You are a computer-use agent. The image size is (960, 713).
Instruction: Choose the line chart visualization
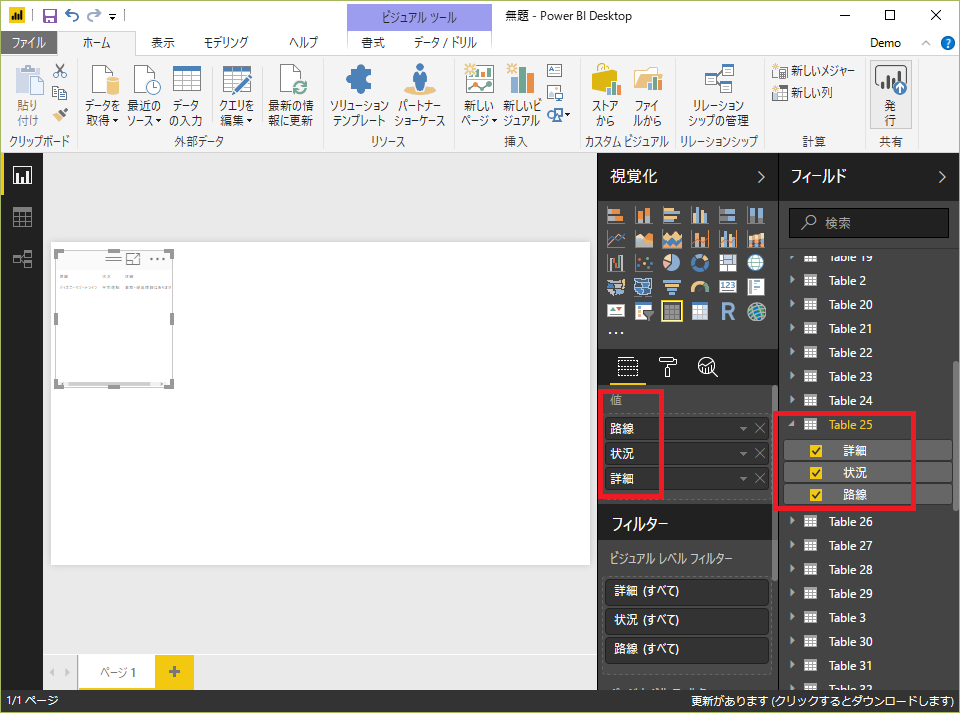pyautogui.click(x=615, y=239)
